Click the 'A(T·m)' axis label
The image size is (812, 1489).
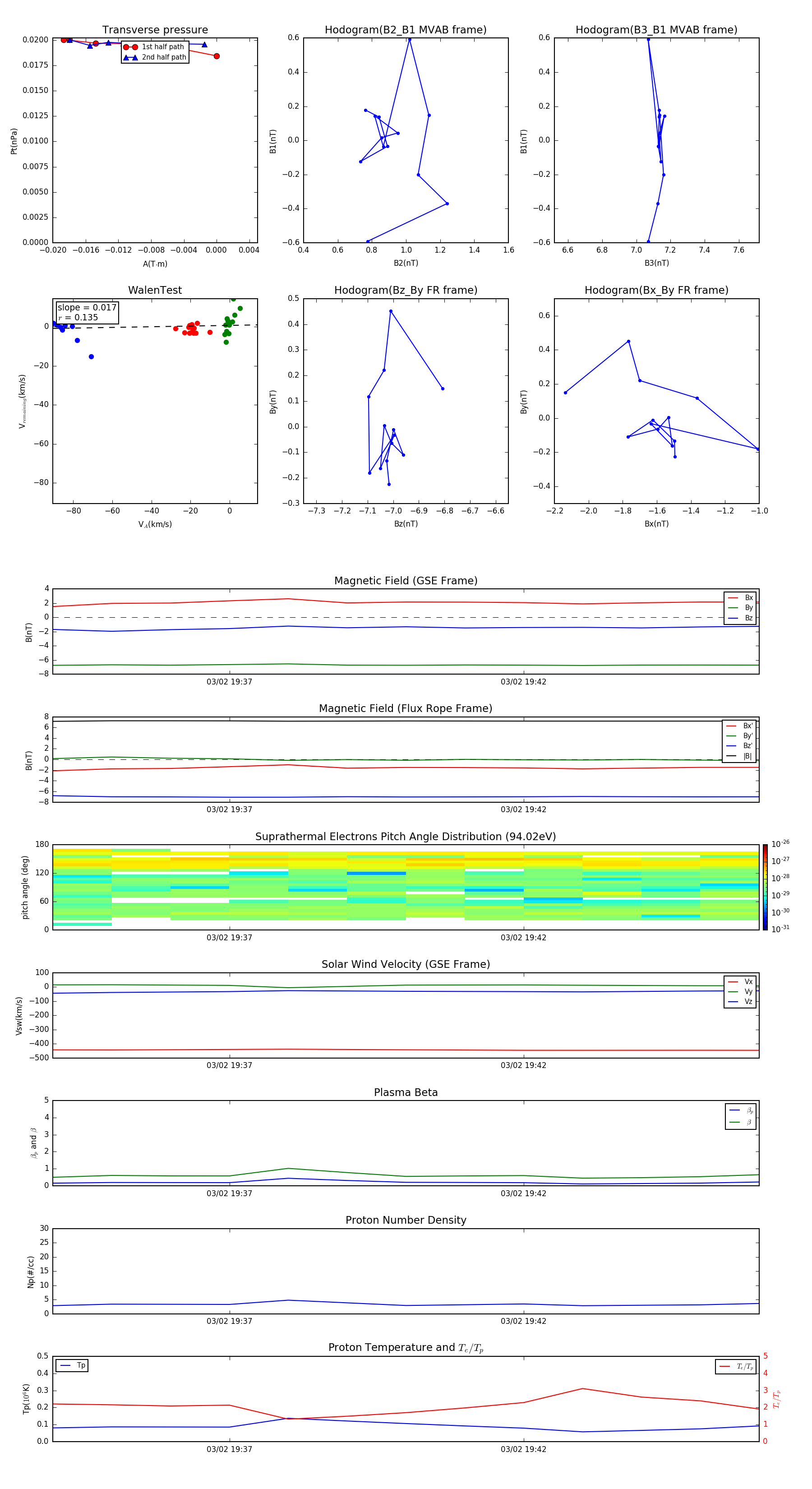click(155, 264)
